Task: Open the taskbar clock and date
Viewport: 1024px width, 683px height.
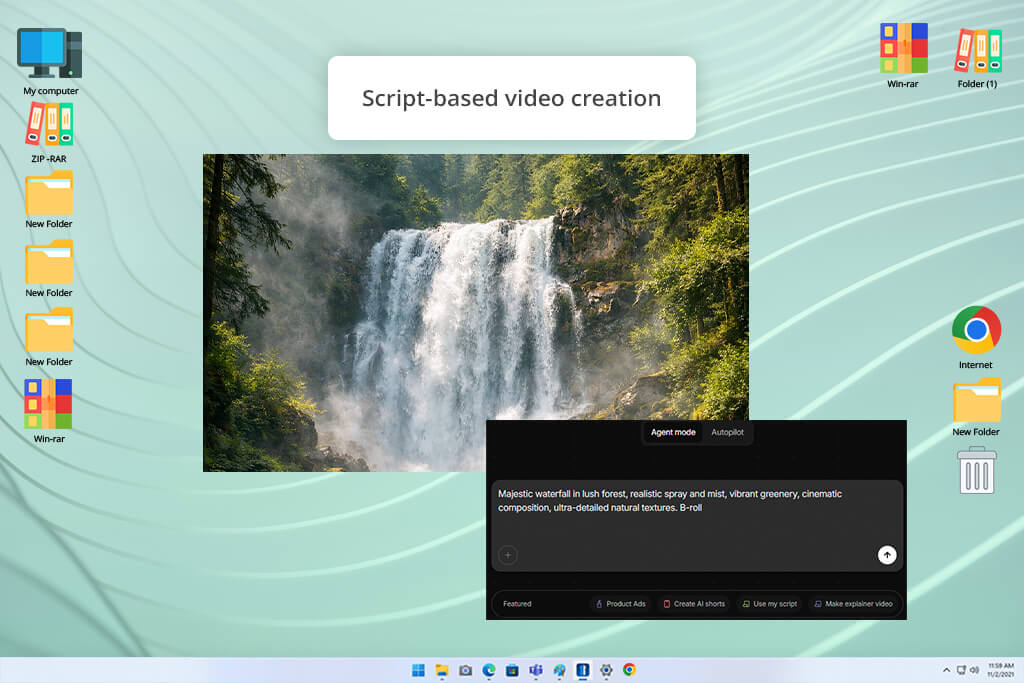Action: tap(1000, 670)
